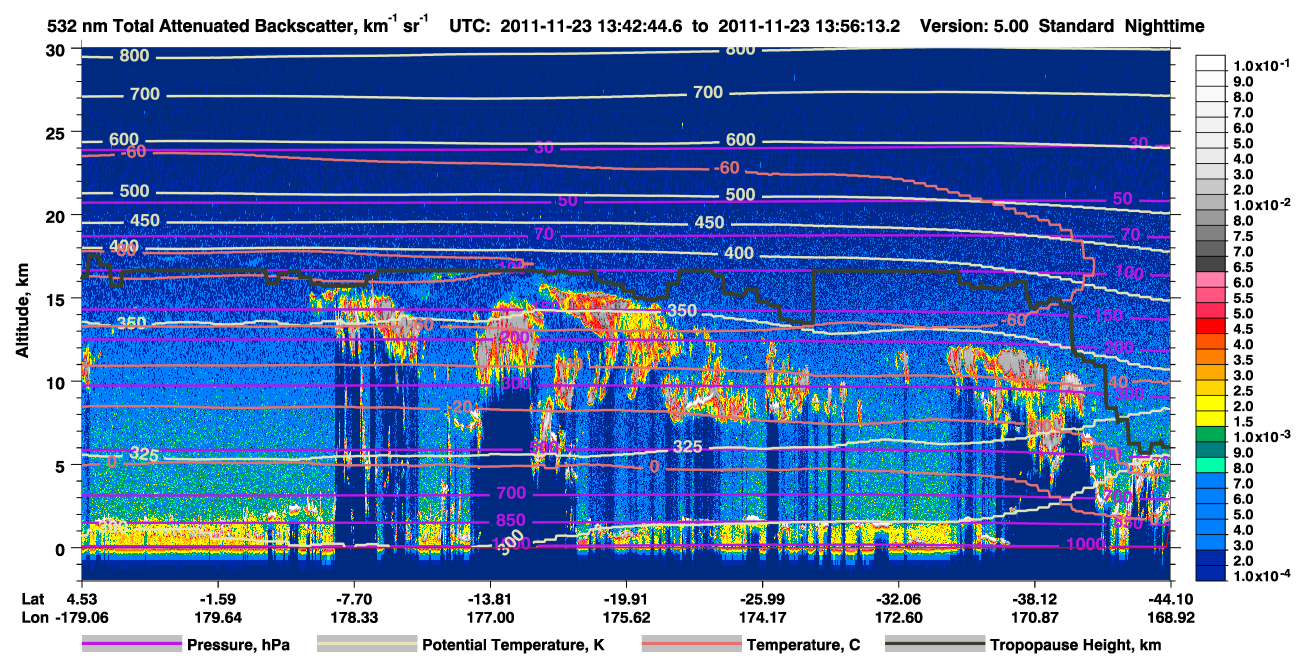Click the latitude value -25.99
This screenshot has height=667, width=1300.
(x=762, y=598)
